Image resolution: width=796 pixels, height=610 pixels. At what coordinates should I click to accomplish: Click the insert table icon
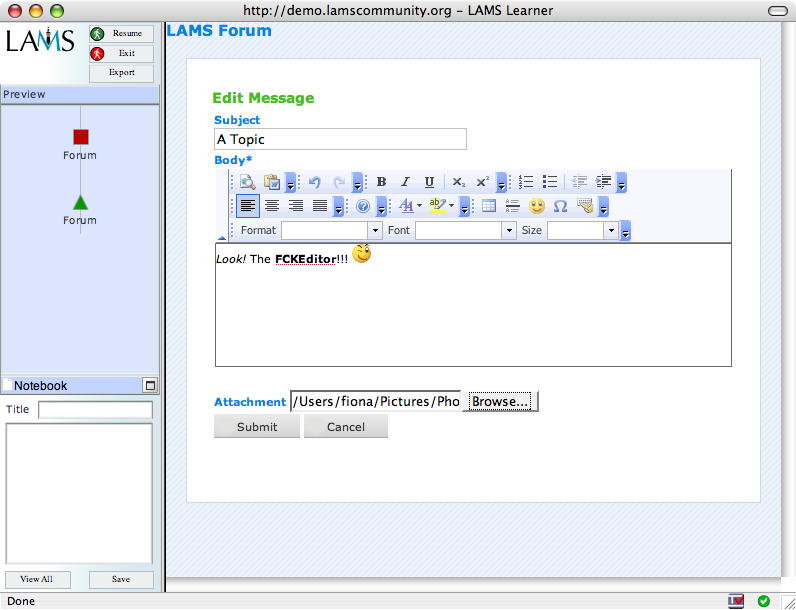(x=489, y=206)
